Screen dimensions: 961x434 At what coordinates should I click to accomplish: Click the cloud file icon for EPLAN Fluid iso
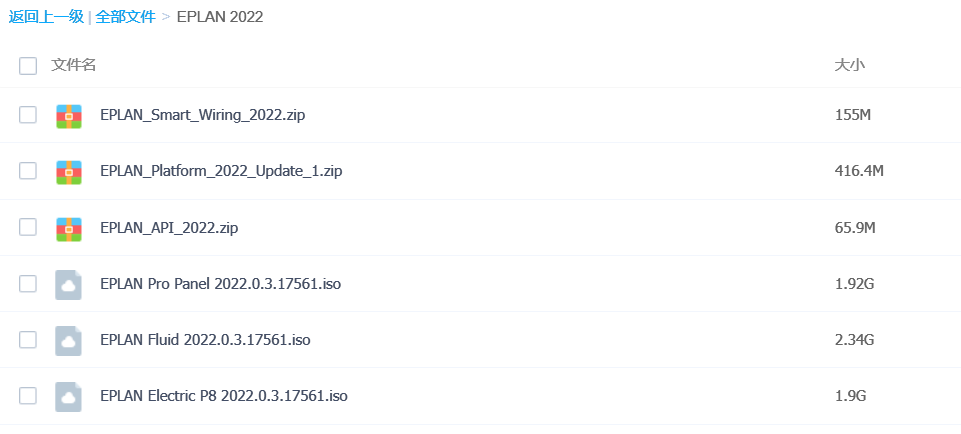click(68, 340)
